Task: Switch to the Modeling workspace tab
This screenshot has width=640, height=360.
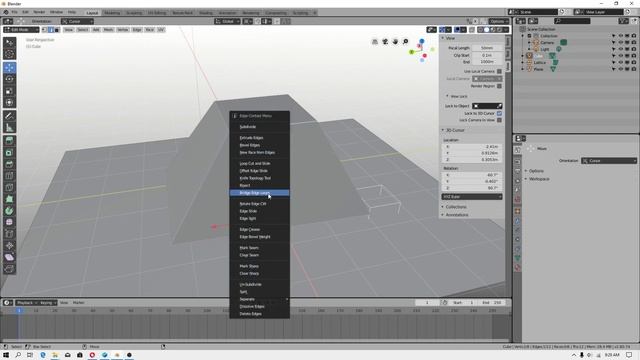Action: click(112, 13)
